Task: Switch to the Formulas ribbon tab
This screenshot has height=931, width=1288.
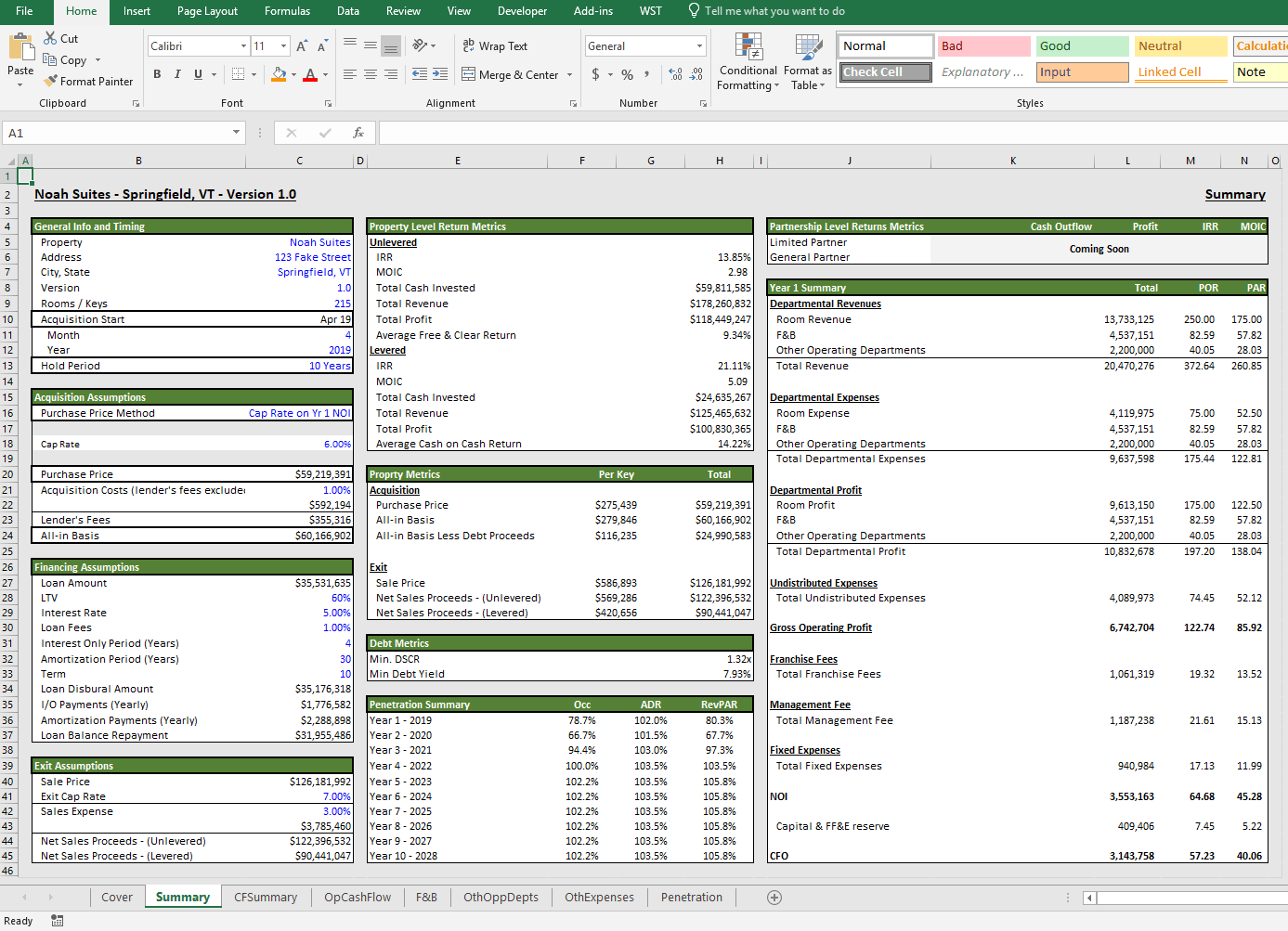Action: [x=287, y=11]
